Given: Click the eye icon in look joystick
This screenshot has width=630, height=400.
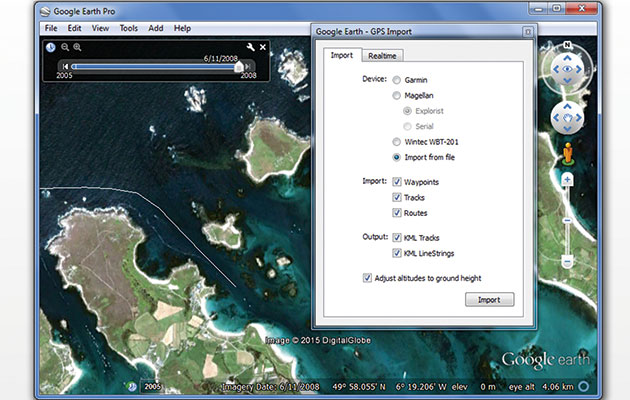Looking at the screenshot, I should [x=567, y=69].
